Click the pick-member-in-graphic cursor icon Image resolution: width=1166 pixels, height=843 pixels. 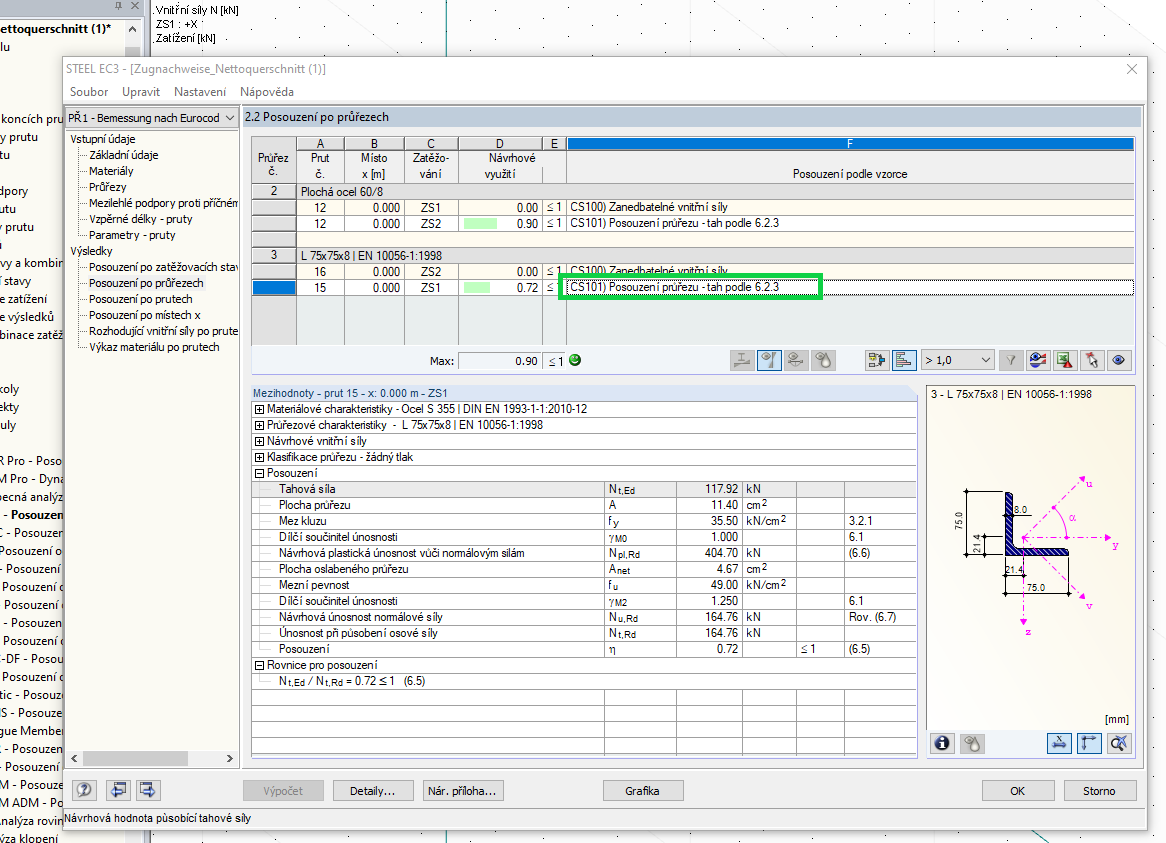click(1092, 361)
